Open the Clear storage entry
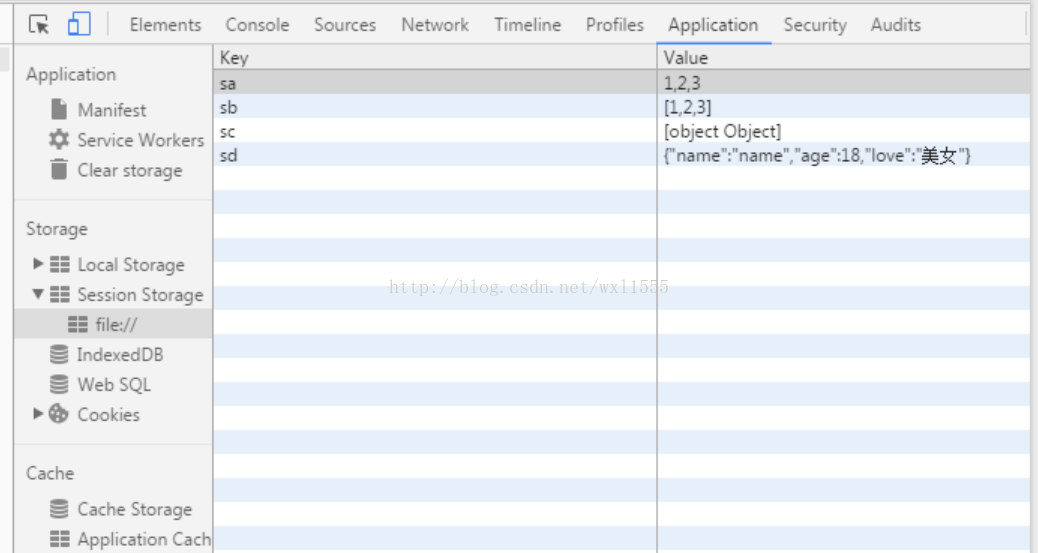The height and width of the screenshot is (553, 1038). click(x=130, y=170)
